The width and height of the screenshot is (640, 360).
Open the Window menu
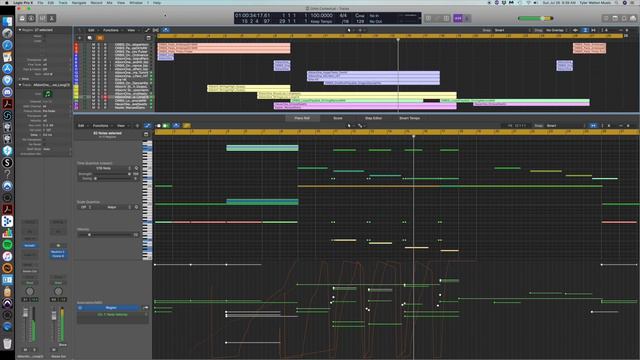tap(136, 2)
